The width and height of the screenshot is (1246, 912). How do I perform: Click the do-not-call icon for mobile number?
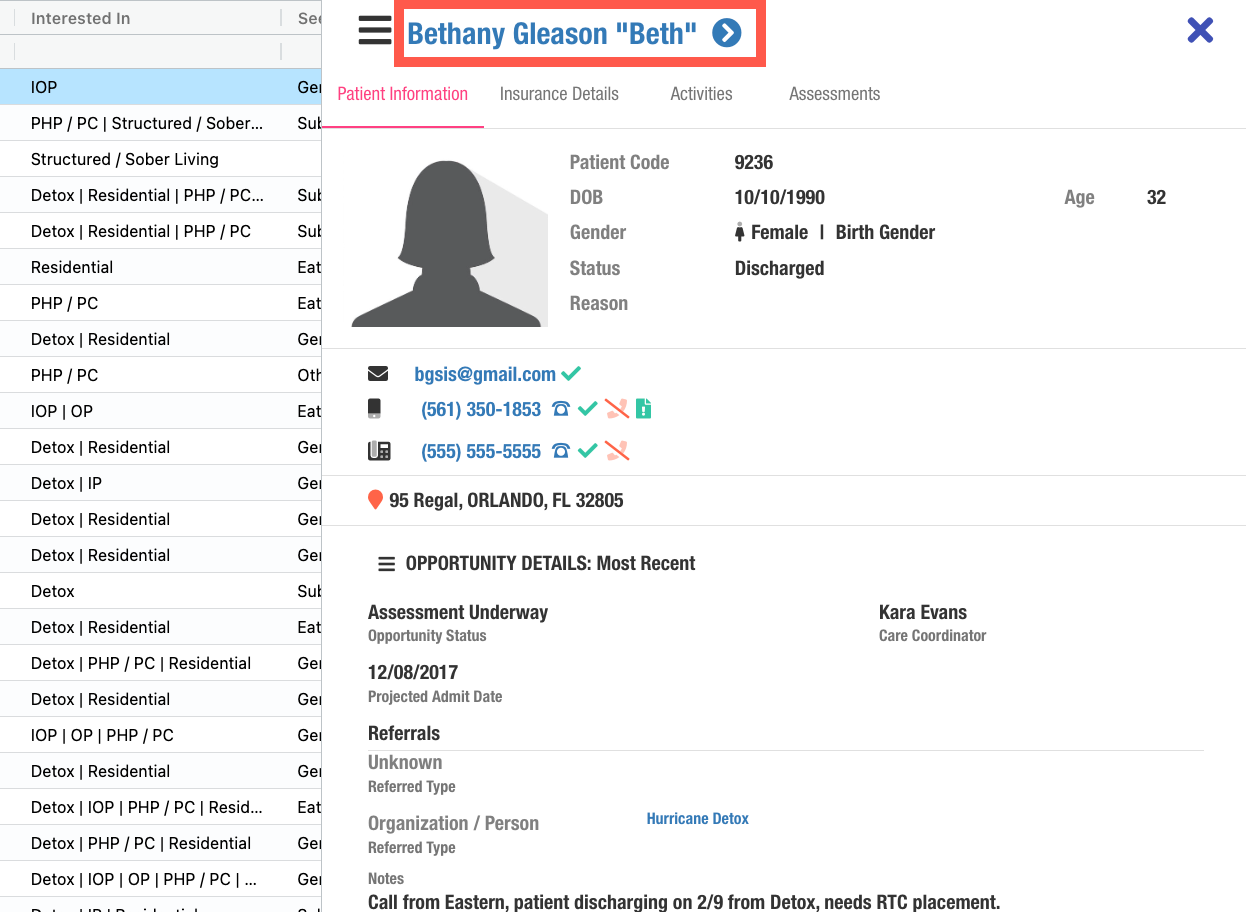617,408
